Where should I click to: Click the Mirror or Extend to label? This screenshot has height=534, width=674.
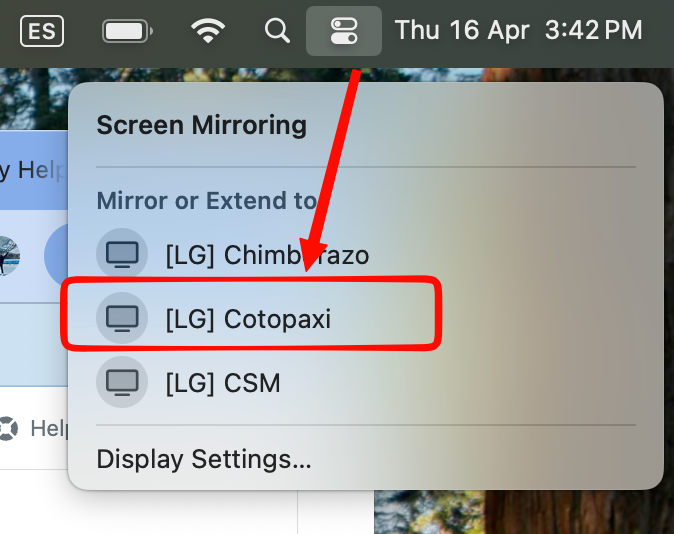[207, 201]
